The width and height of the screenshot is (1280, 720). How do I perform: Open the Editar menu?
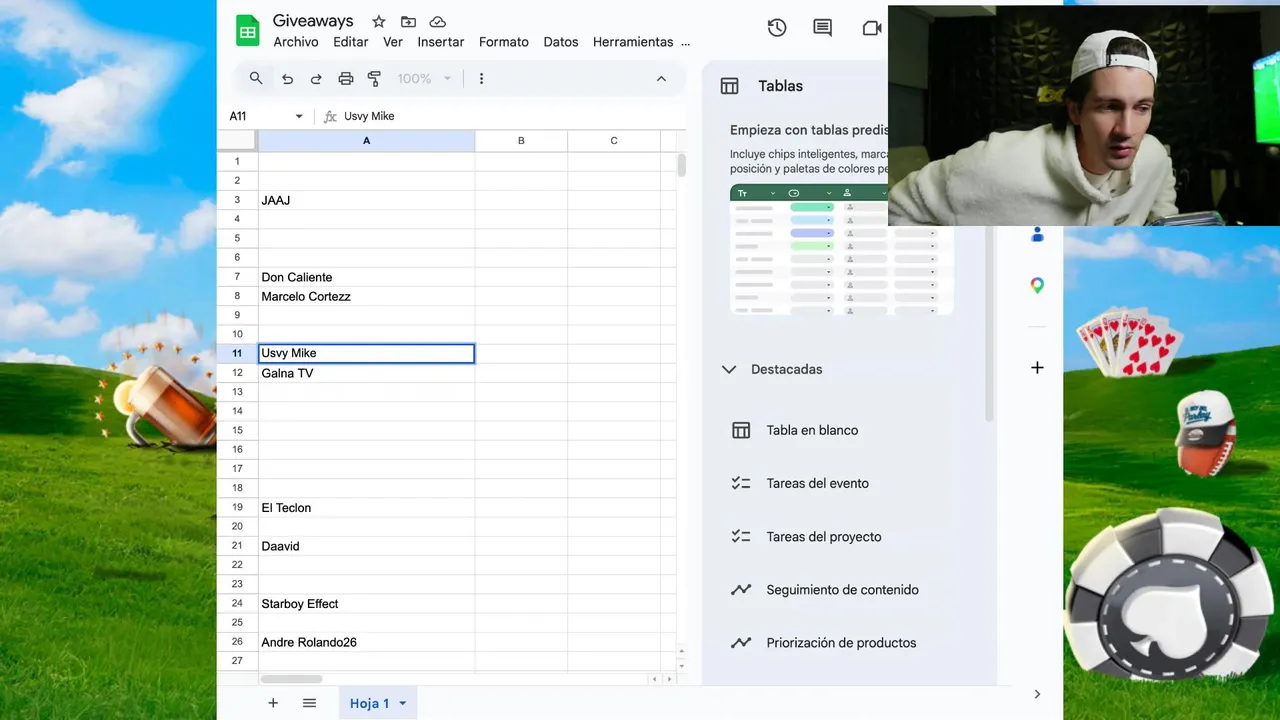click(x=351, y=42)
